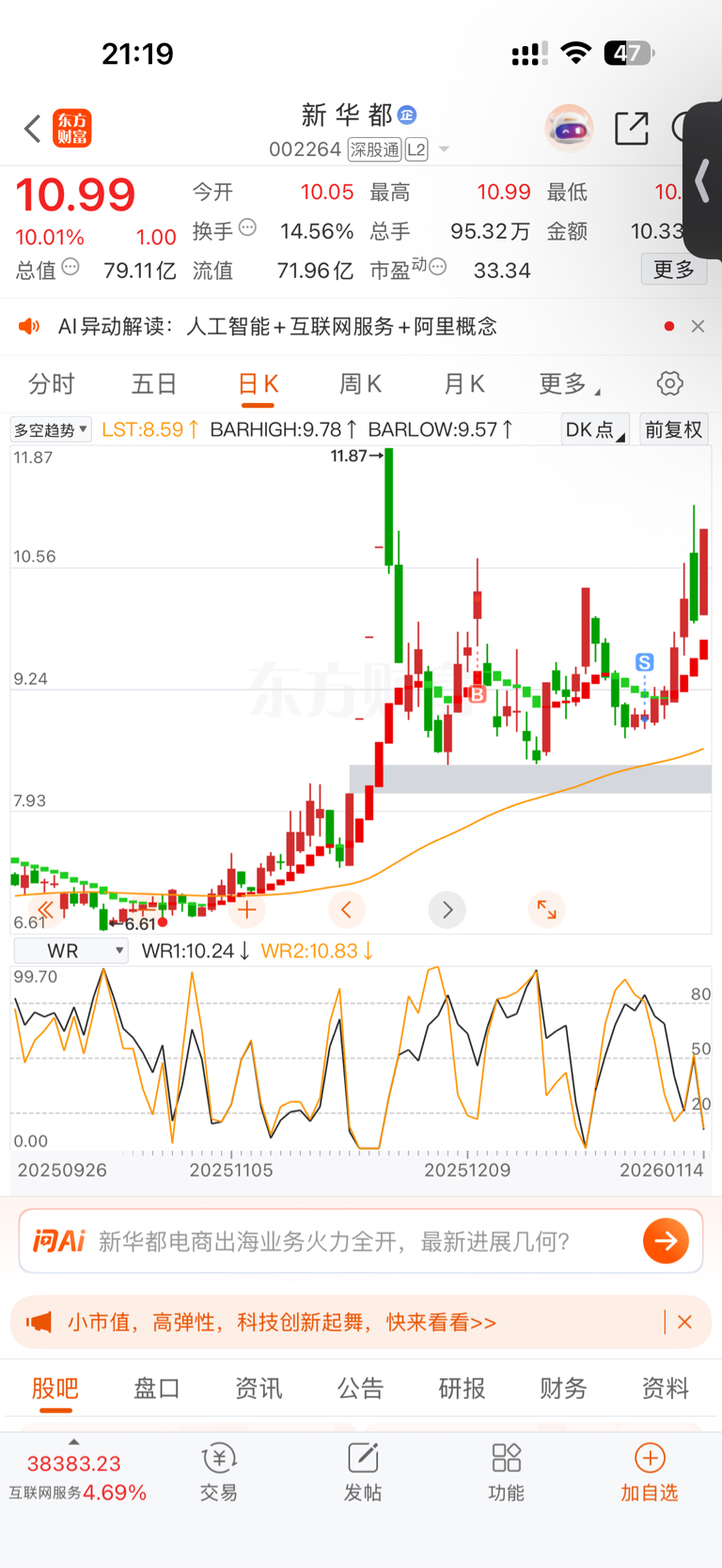Select the 股吧 tab

(x=55, y=1388)
